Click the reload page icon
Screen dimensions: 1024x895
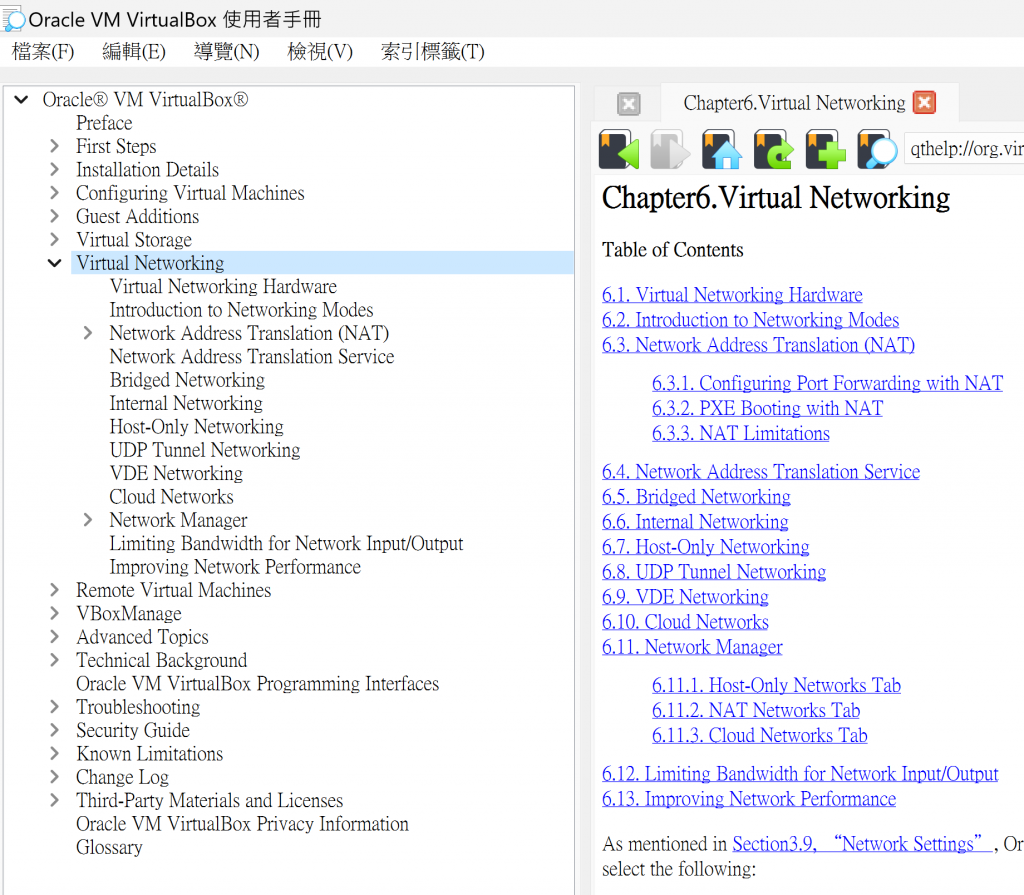773,150
